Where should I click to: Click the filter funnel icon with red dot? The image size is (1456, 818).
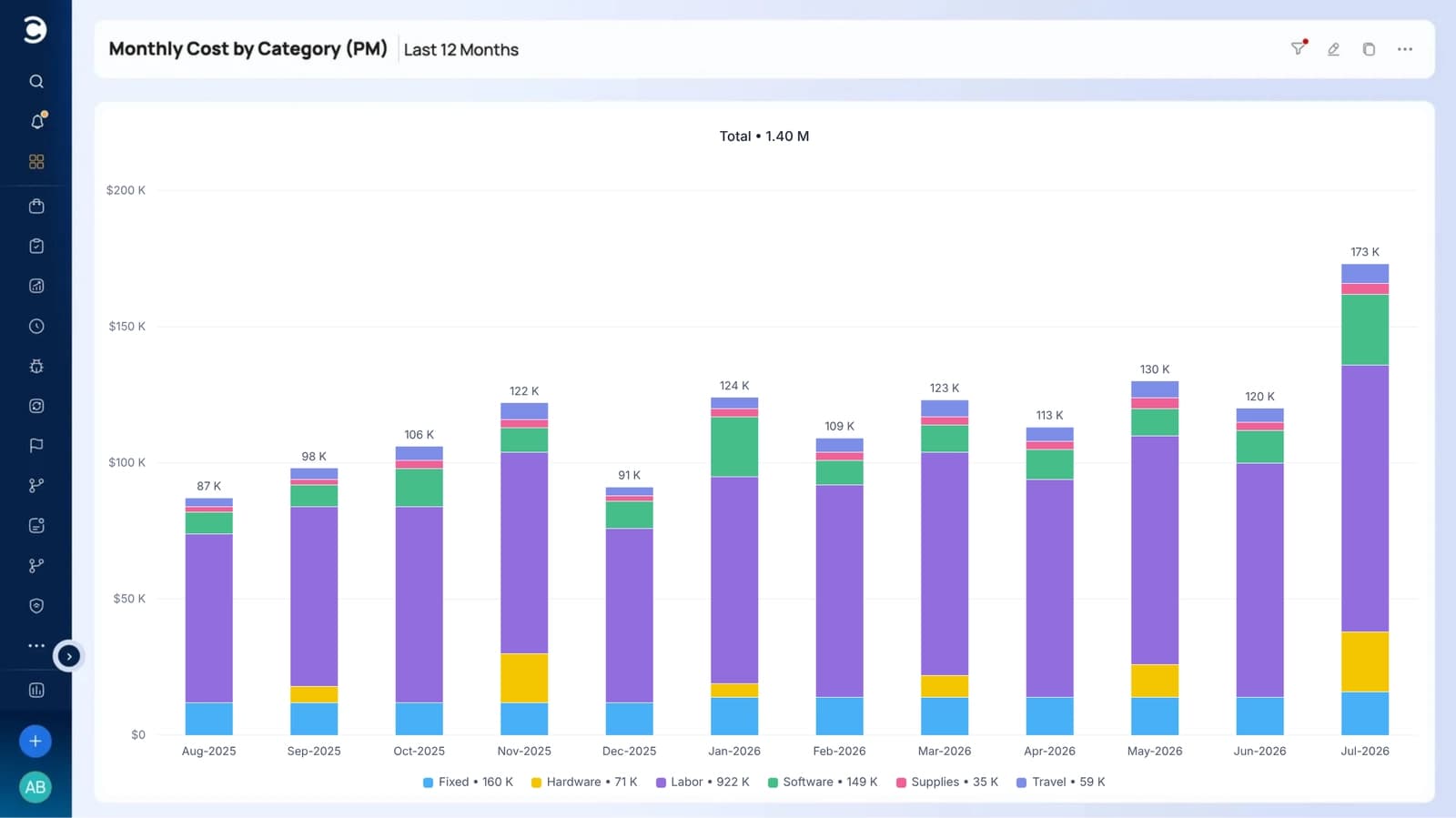1299,48
